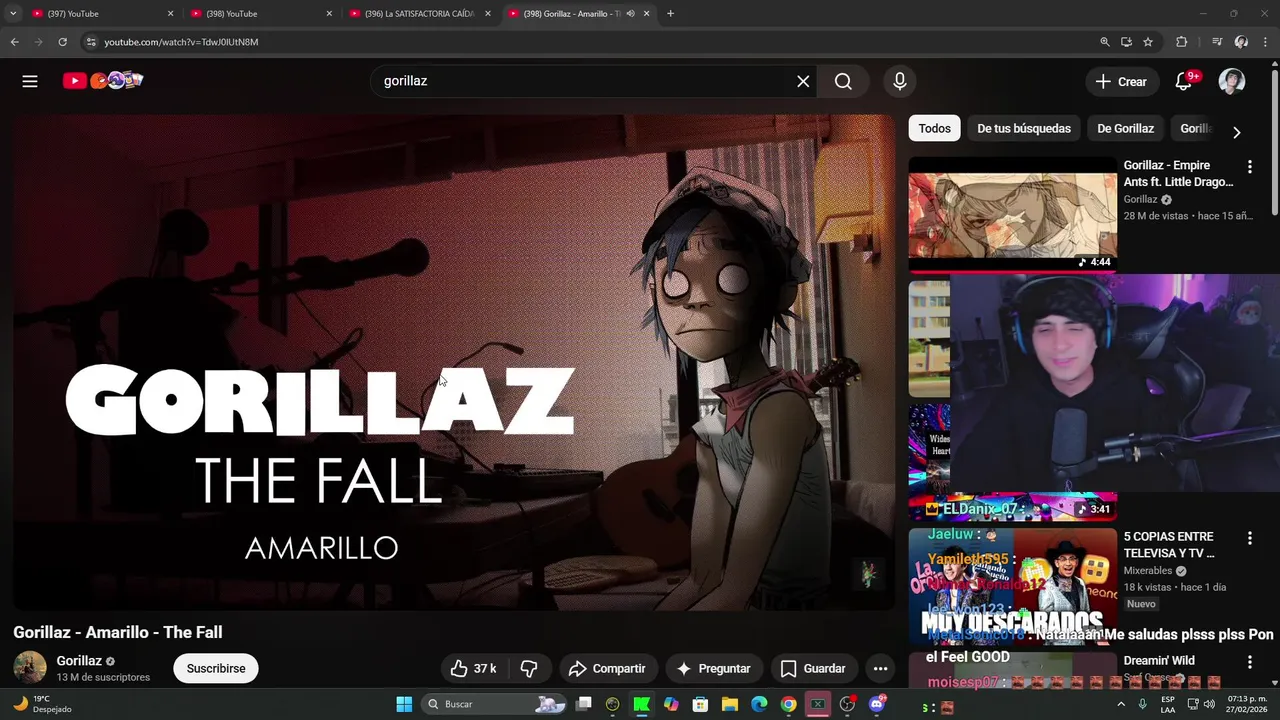Click the Preguntar AI button
Viewport: 1280px width, 720px height.
click(713, 668)
